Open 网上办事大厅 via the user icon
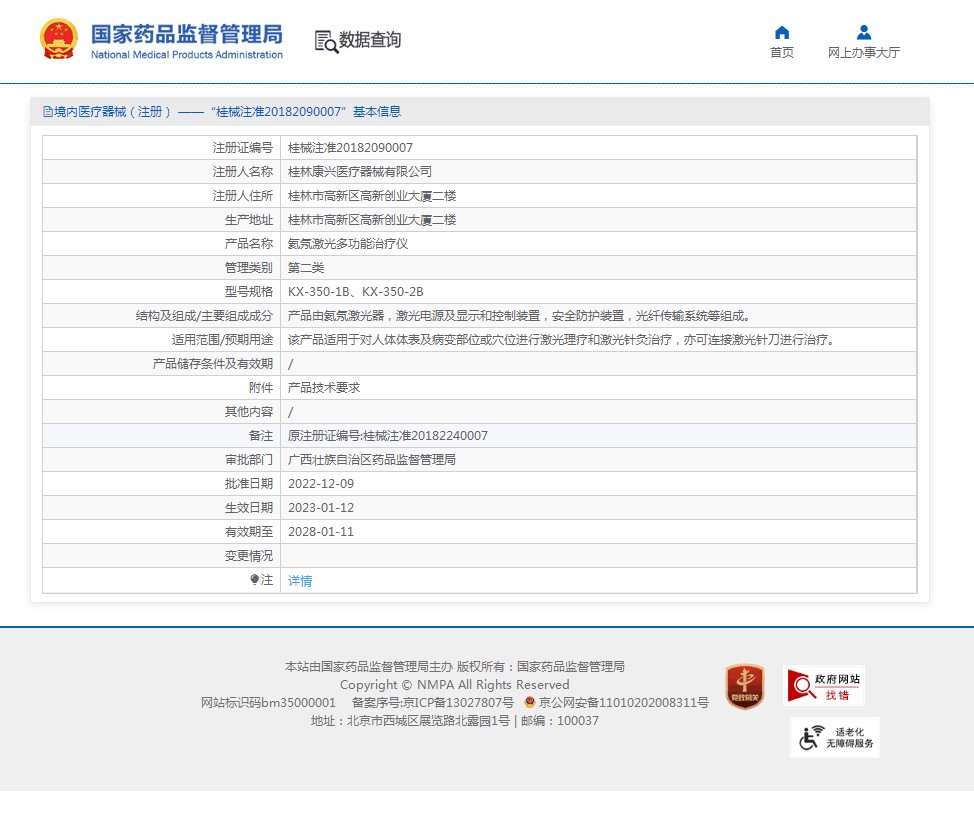Image resolution: width=974 pixels, height=817 pixels. (863, 32)
